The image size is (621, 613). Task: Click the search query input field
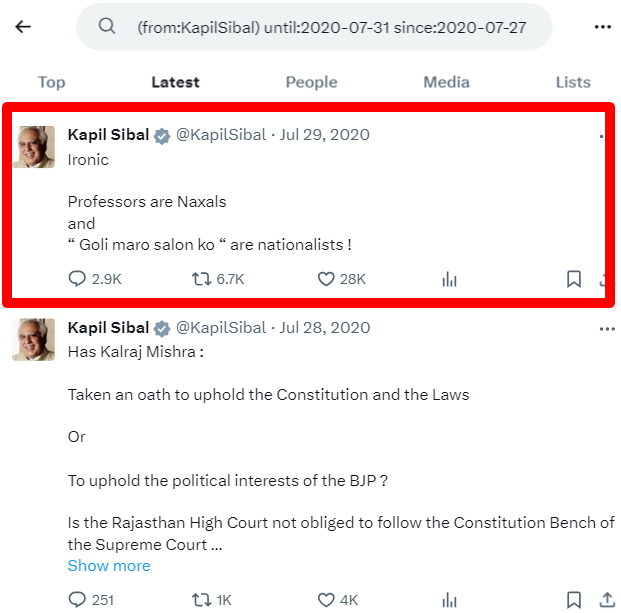click(331, 27)
